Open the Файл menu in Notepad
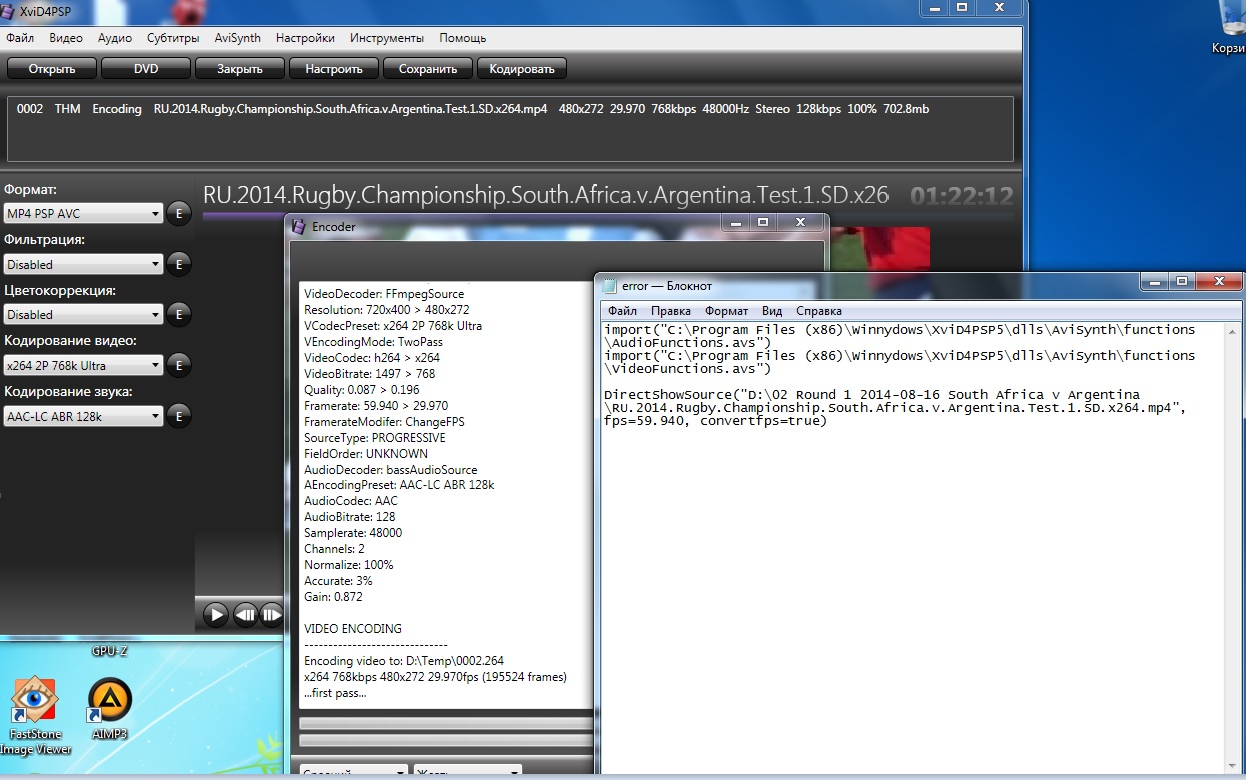The width and height of the screenshot is (1246, 780). (x=622, y=311)
